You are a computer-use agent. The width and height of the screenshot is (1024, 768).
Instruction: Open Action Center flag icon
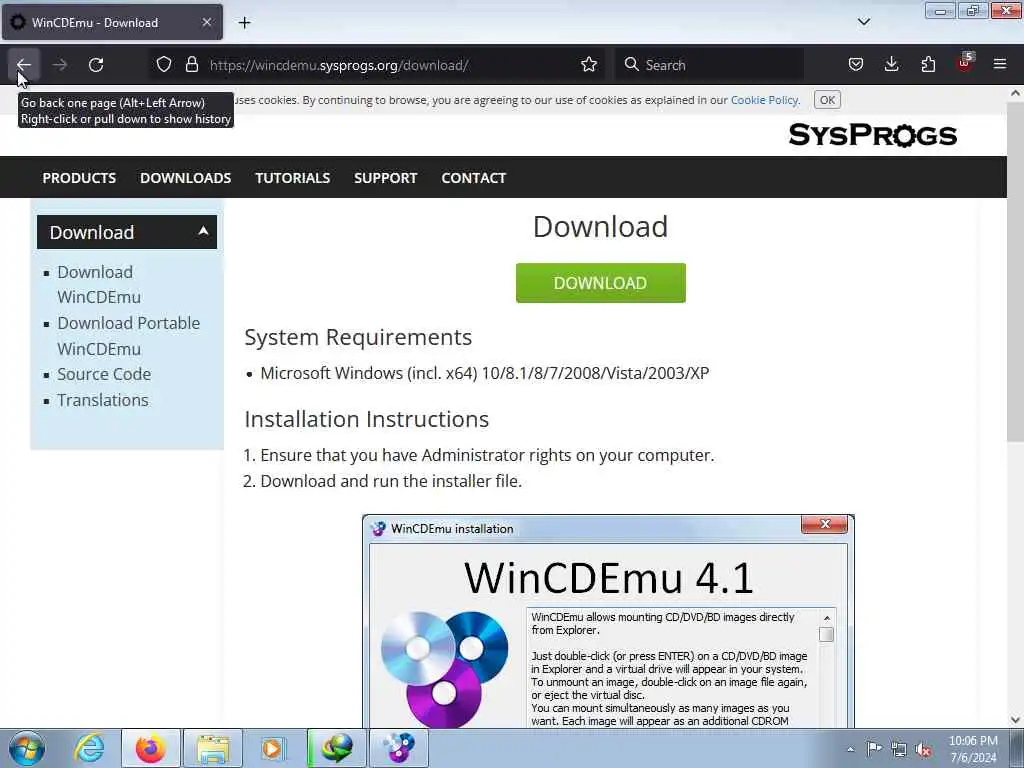click(874, 748)
